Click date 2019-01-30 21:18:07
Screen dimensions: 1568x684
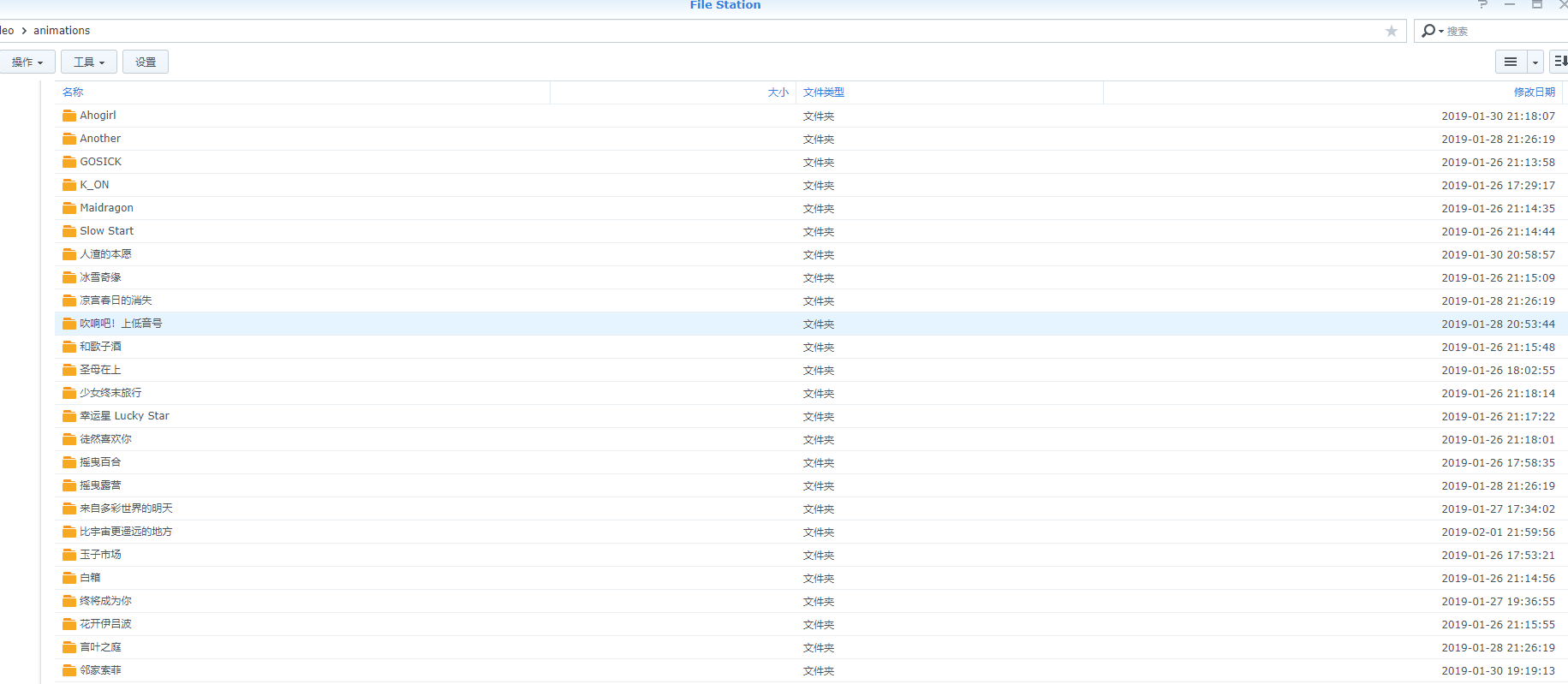click(x=1498, y=116)
